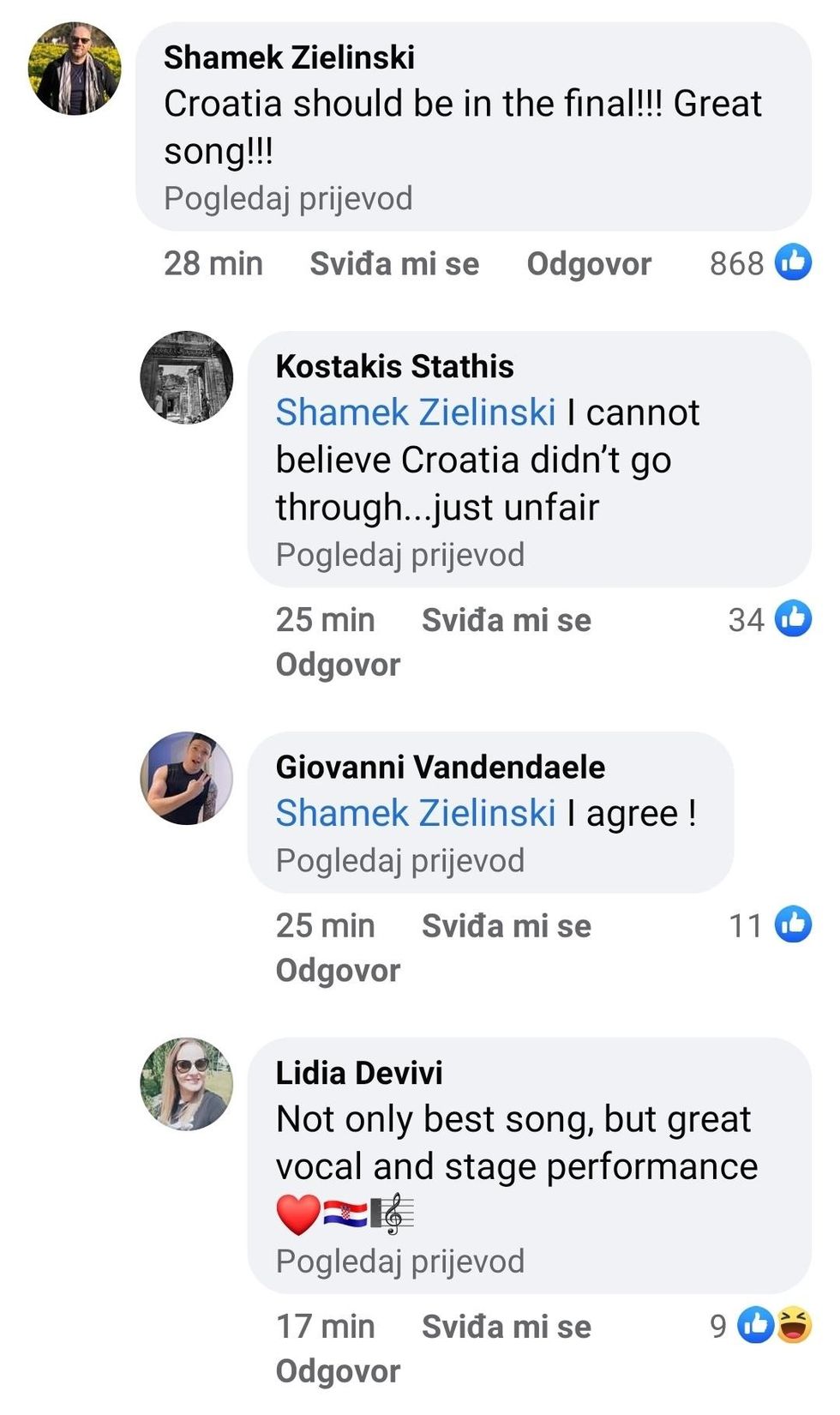The width and height of the screenshot is (840, 1415).
Task: Open Shamek Zielinski's profile picture
Action: pos(75,69)
